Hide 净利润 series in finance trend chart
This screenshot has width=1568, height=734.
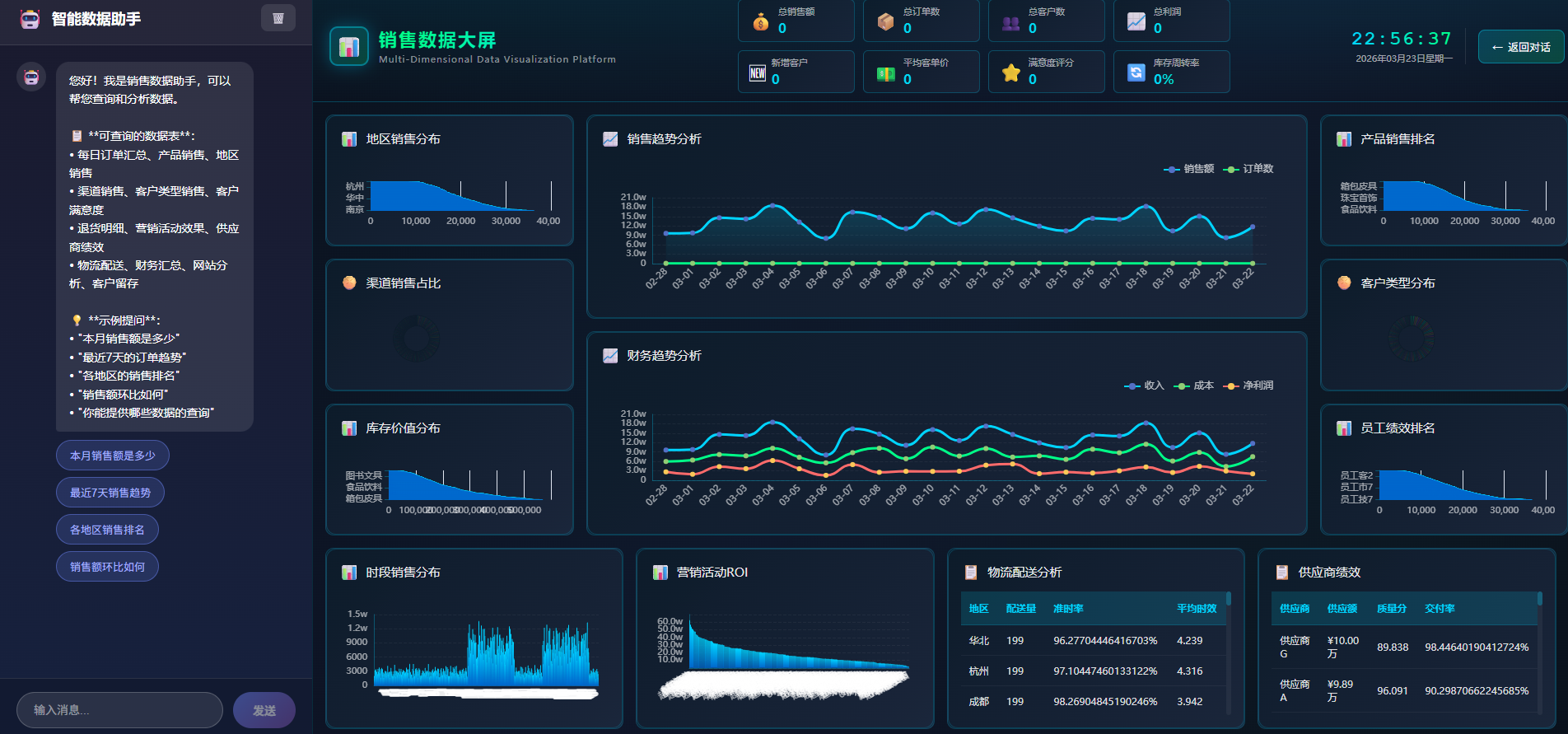pos(1248,386)
